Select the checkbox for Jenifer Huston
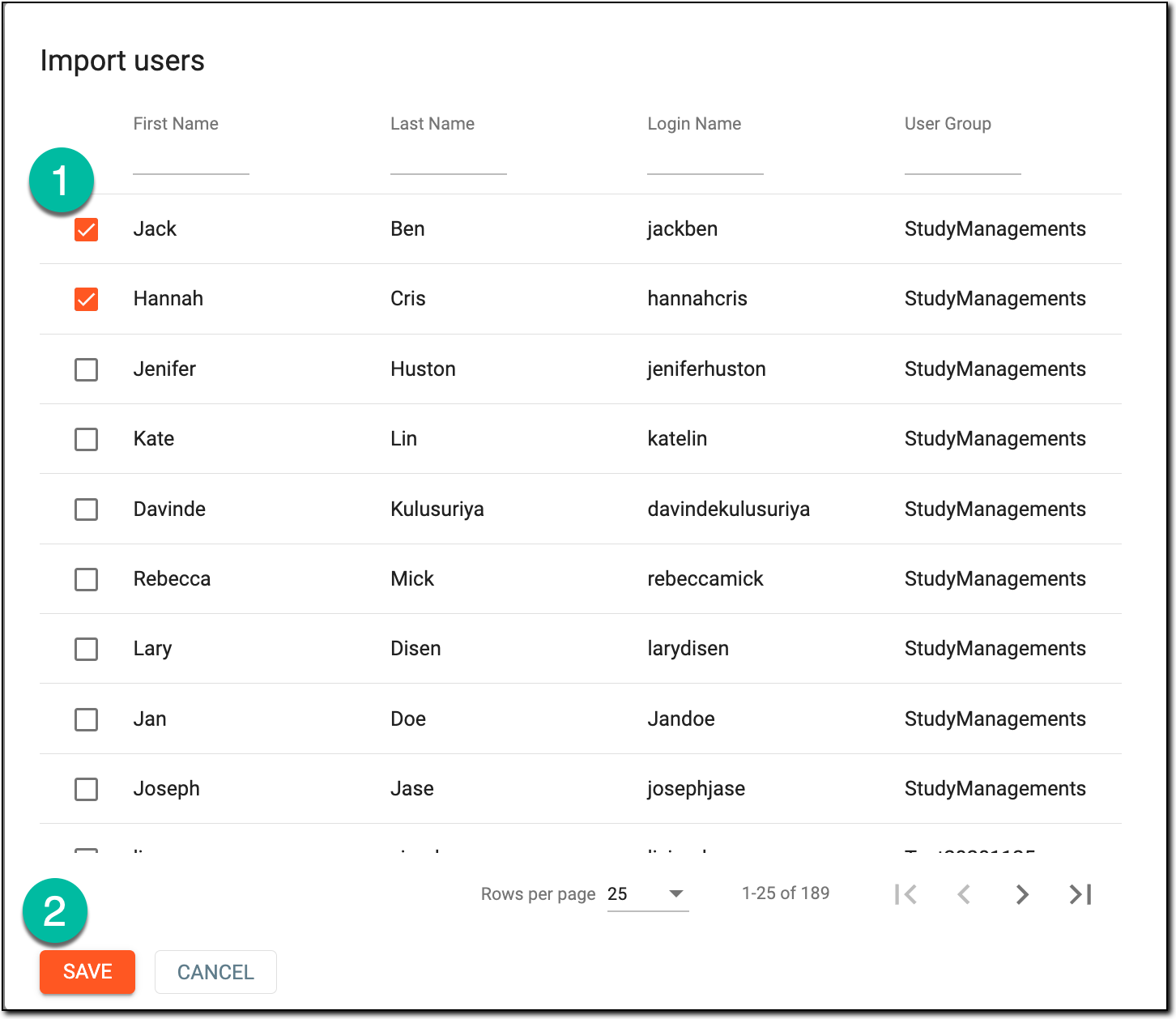The image size is (1176, 1019). click(x=86, y=369)
